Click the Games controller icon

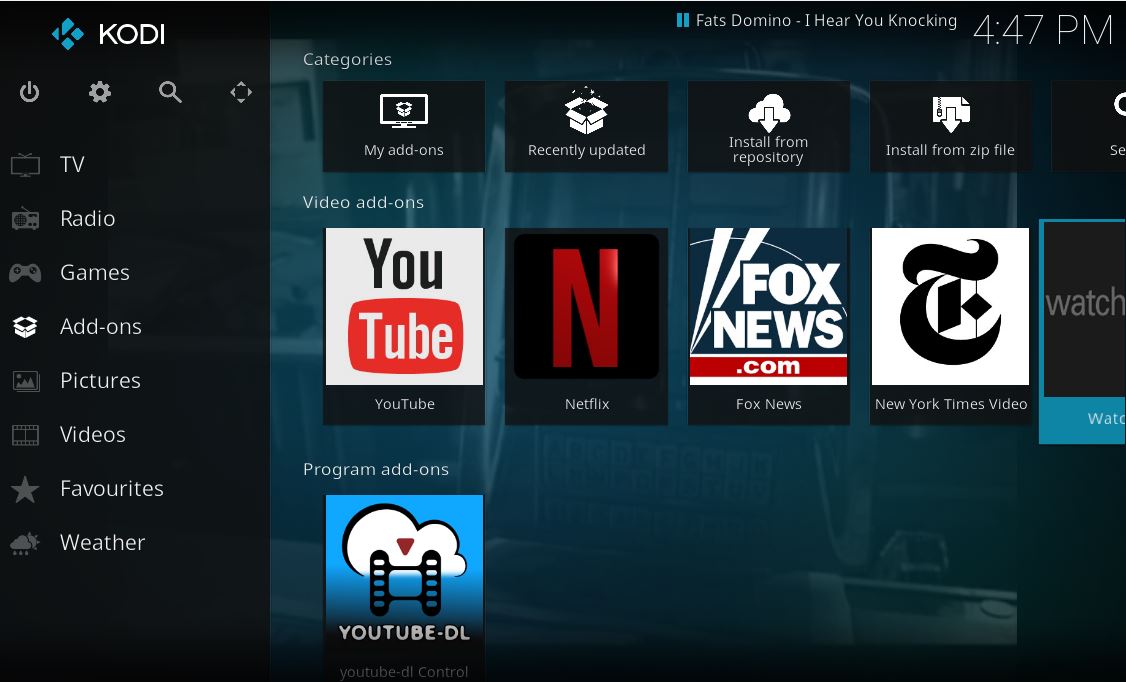(x=25, y=273)
